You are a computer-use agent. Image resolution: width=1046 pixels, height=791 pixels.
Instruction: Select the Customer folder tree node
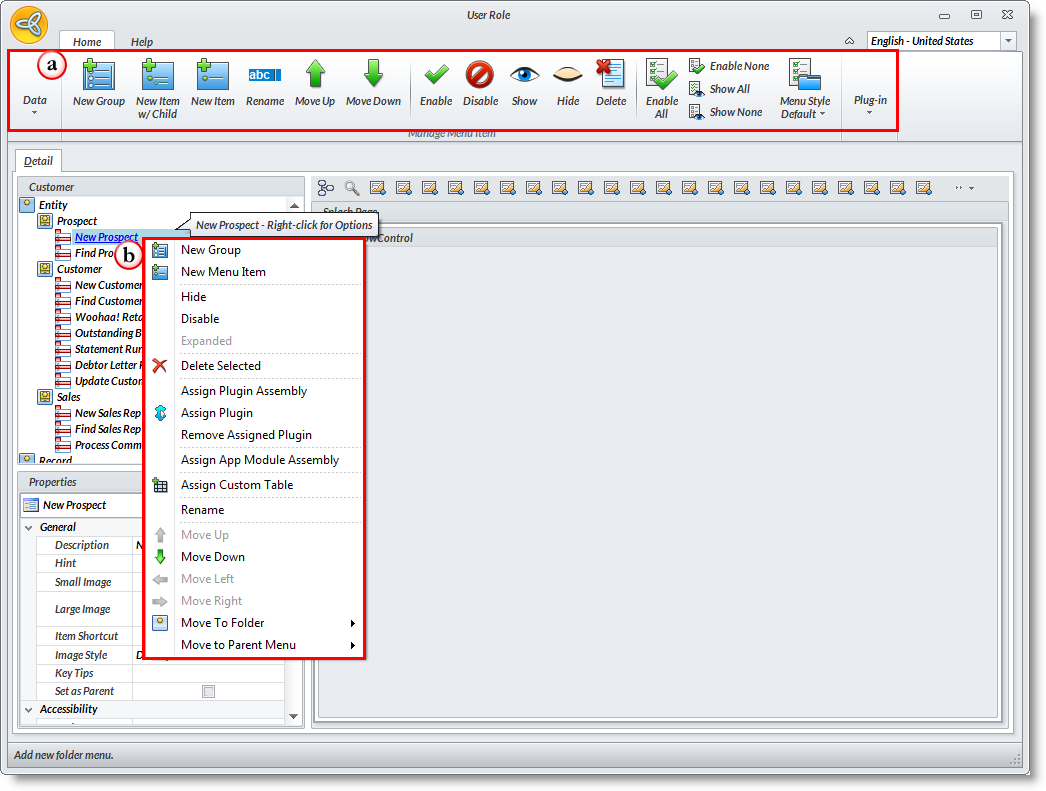(x=78, y=269)
